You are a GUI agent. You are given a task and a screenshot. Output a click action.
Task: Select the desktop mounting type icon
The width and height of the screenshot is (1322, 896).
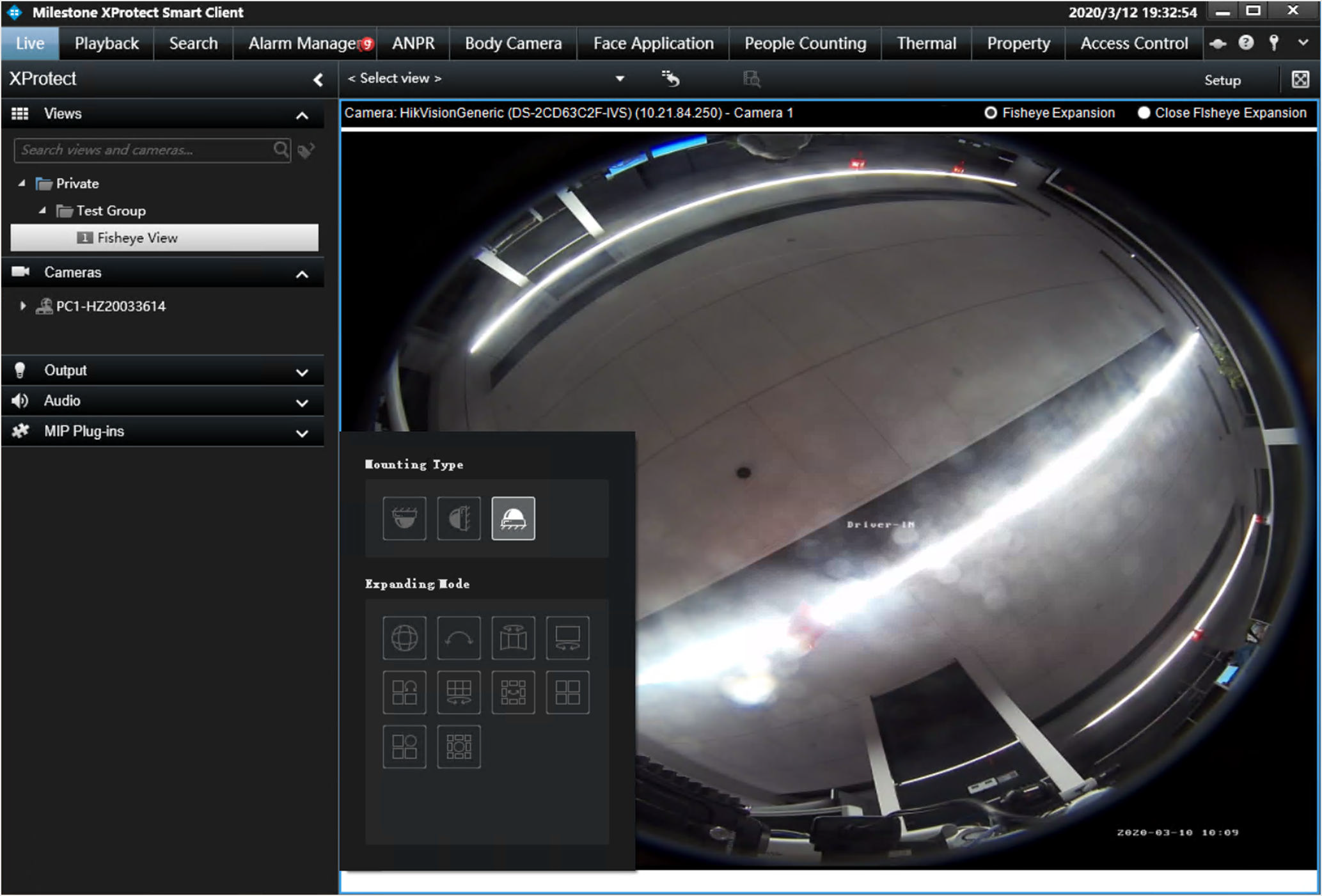tap(513, 518)
